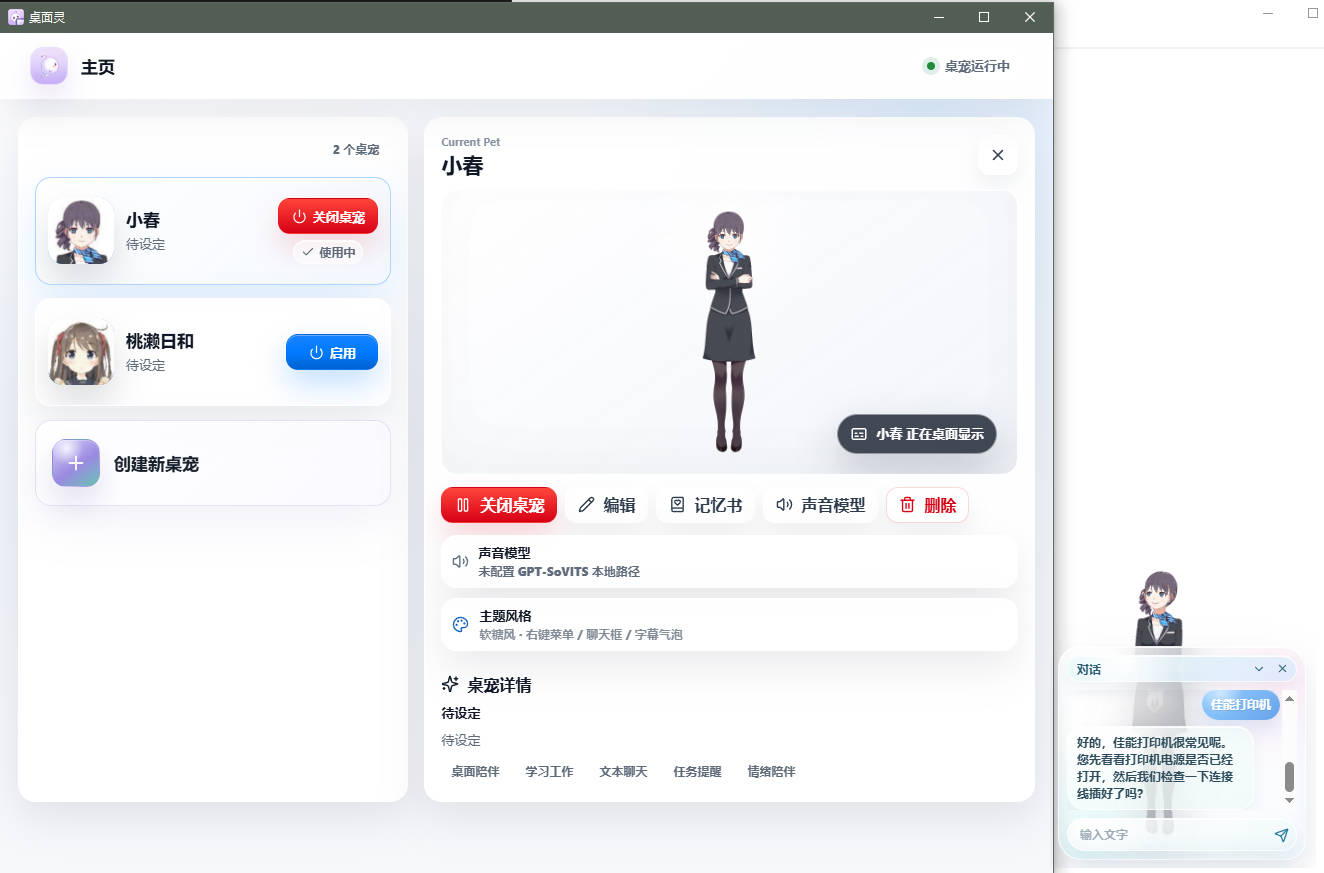Click the large red 关闭桌宠 pause button
The width and height of the screenshot is (1324, 873).
click(x=499, y=505)
